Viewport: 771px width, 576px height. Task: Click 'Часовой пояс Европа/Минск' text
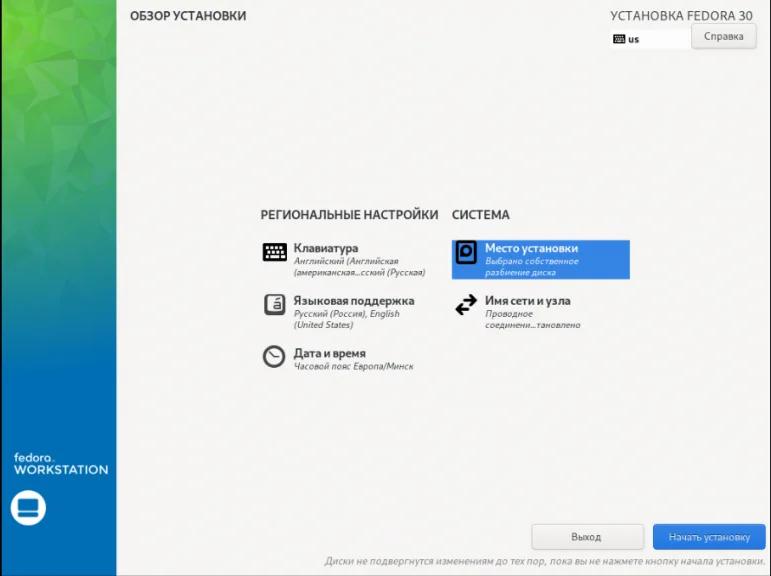click(x=354, y=366)
